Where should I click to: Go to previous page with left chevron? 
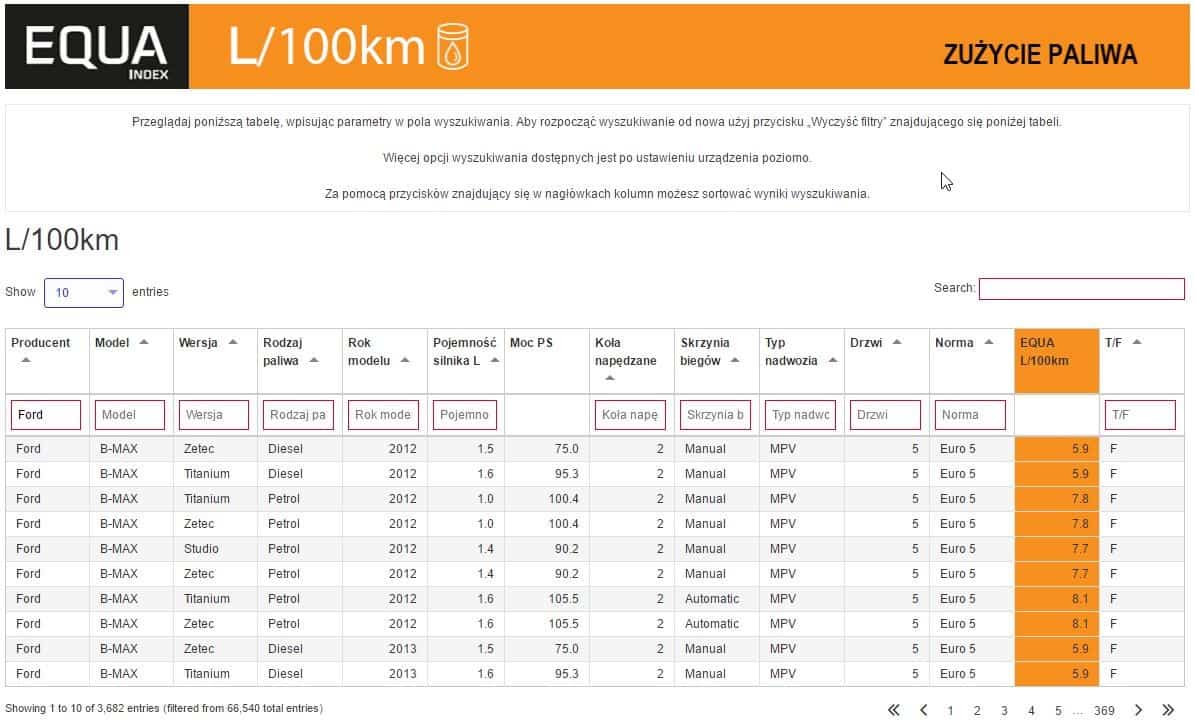pos(924,710)
